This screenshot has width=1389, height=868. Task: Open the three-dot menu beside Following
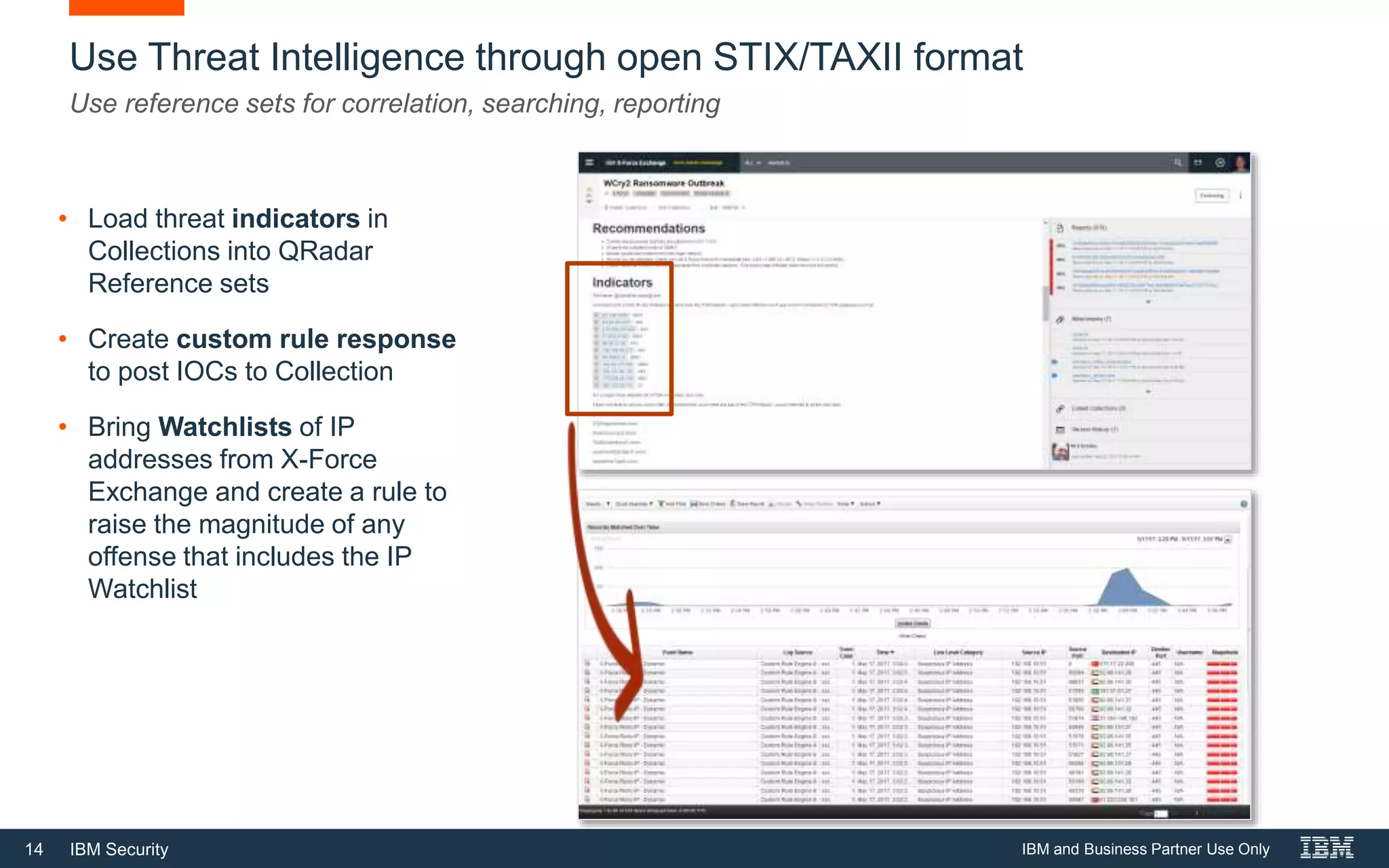coord(1240,195)
